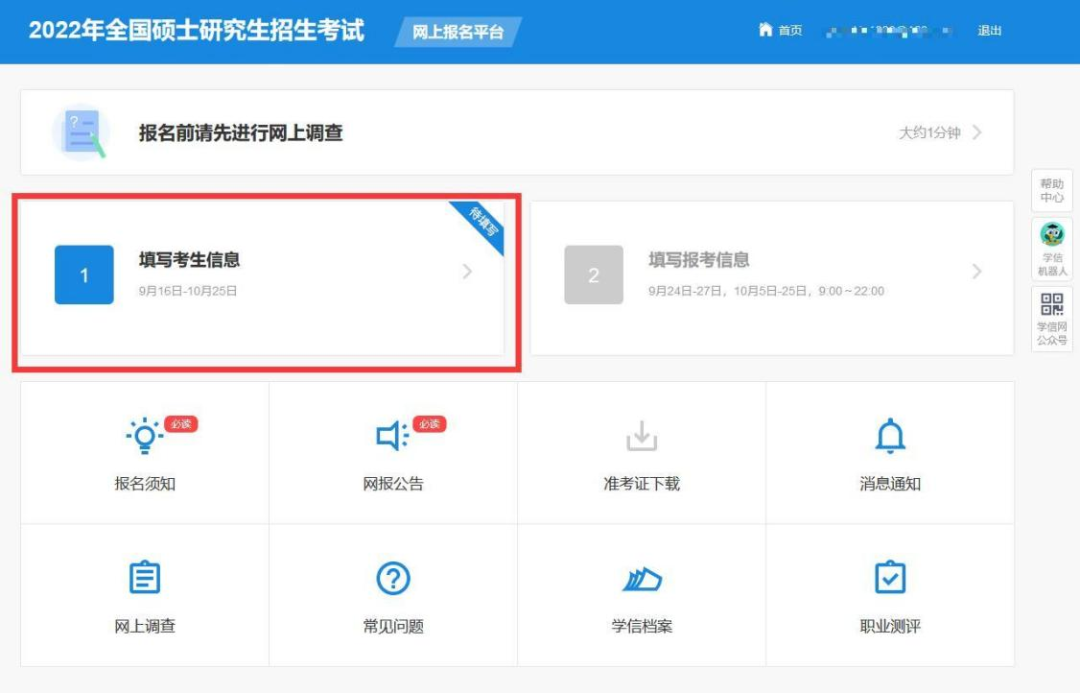
Task: Click the home icon next to 首页
Action: [x=764, y=30]
